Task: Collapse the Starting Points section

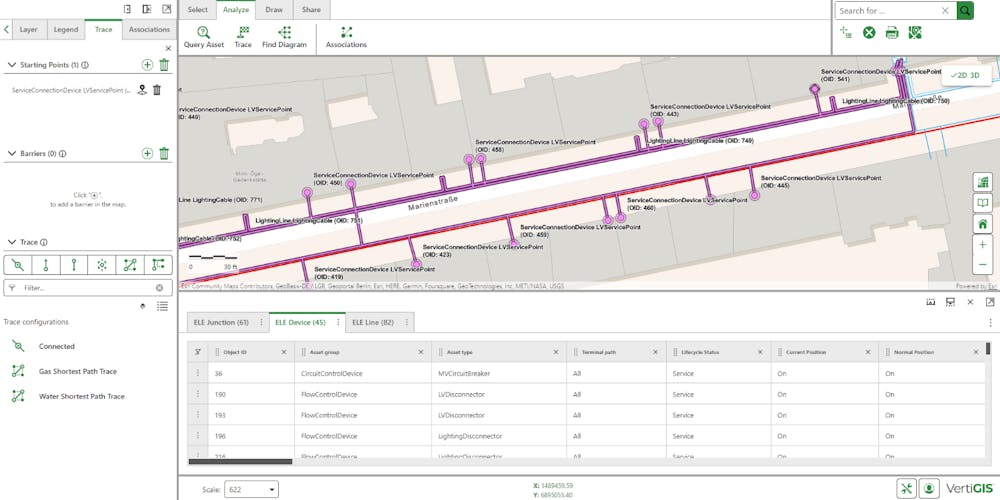Action: pos(11,65)
